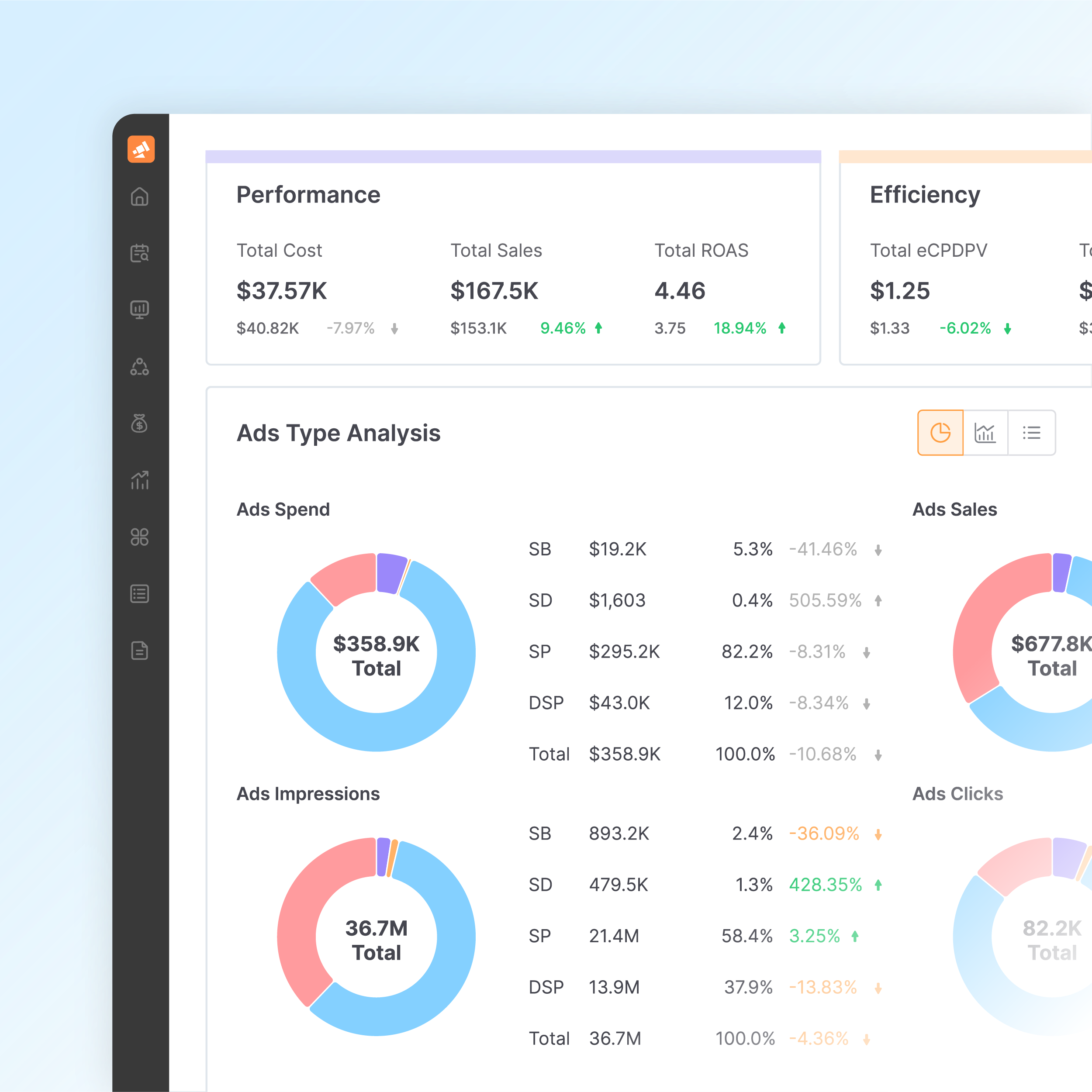Screen dimensions: 1092x1092
Task: Open the growth chart sidebar icon
Action: click(140, 480)
